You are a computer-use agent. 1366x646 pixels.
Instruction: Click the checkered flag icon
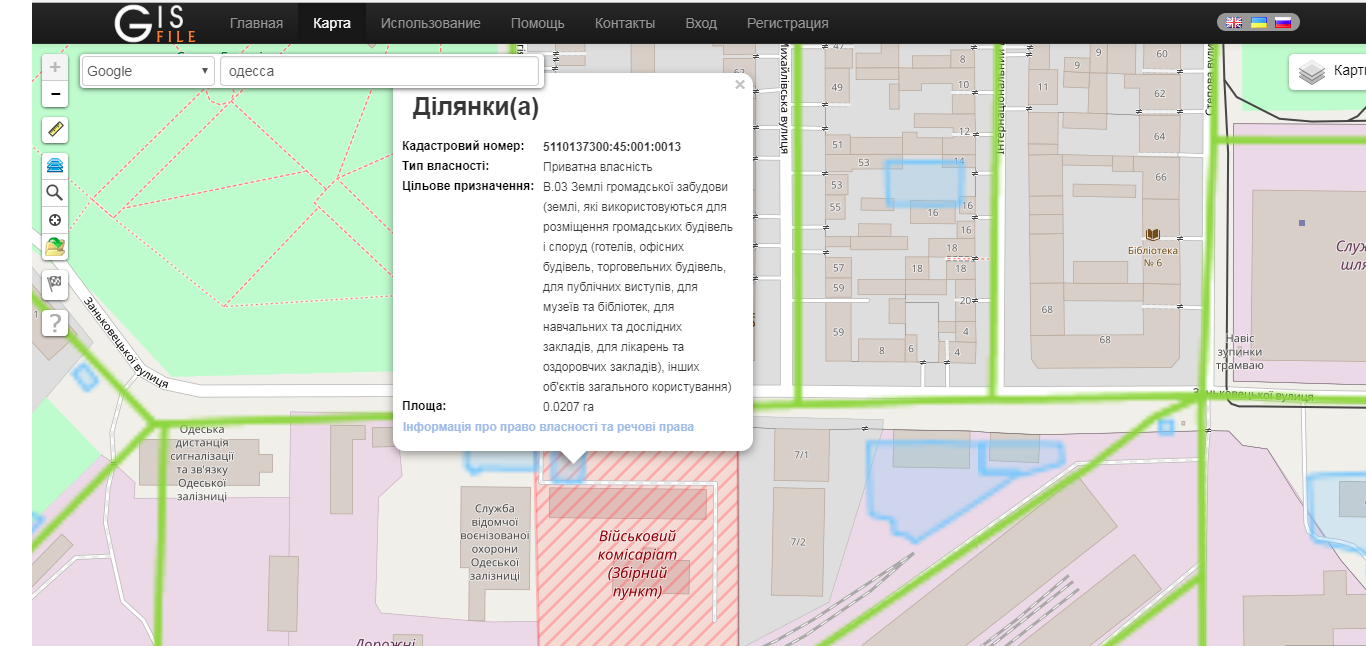tap(55, 284)
